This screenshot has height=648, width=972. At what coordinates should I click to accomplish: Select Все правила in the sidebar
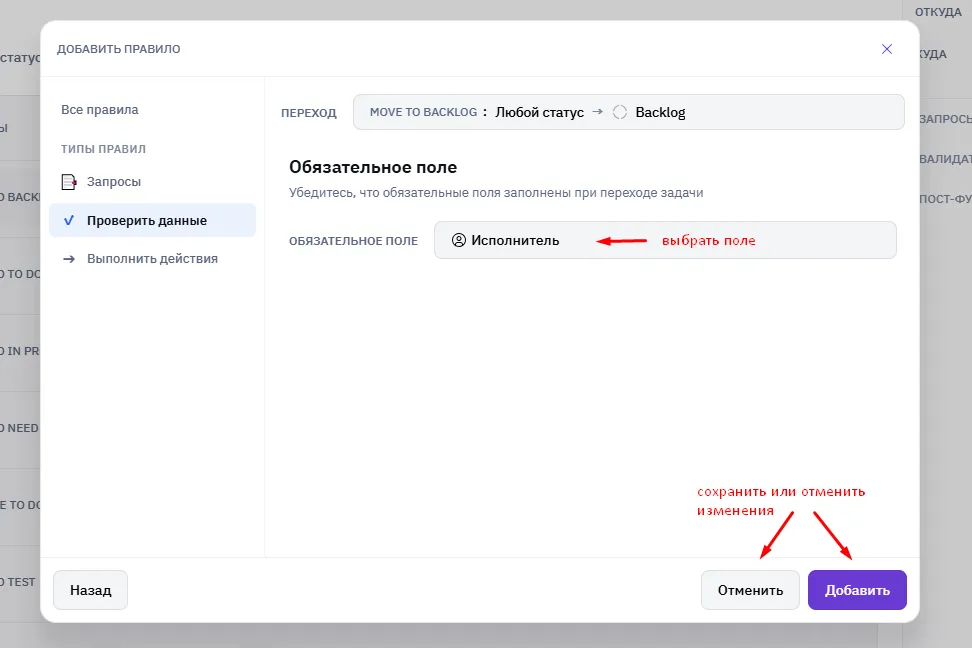click(100, 110)
